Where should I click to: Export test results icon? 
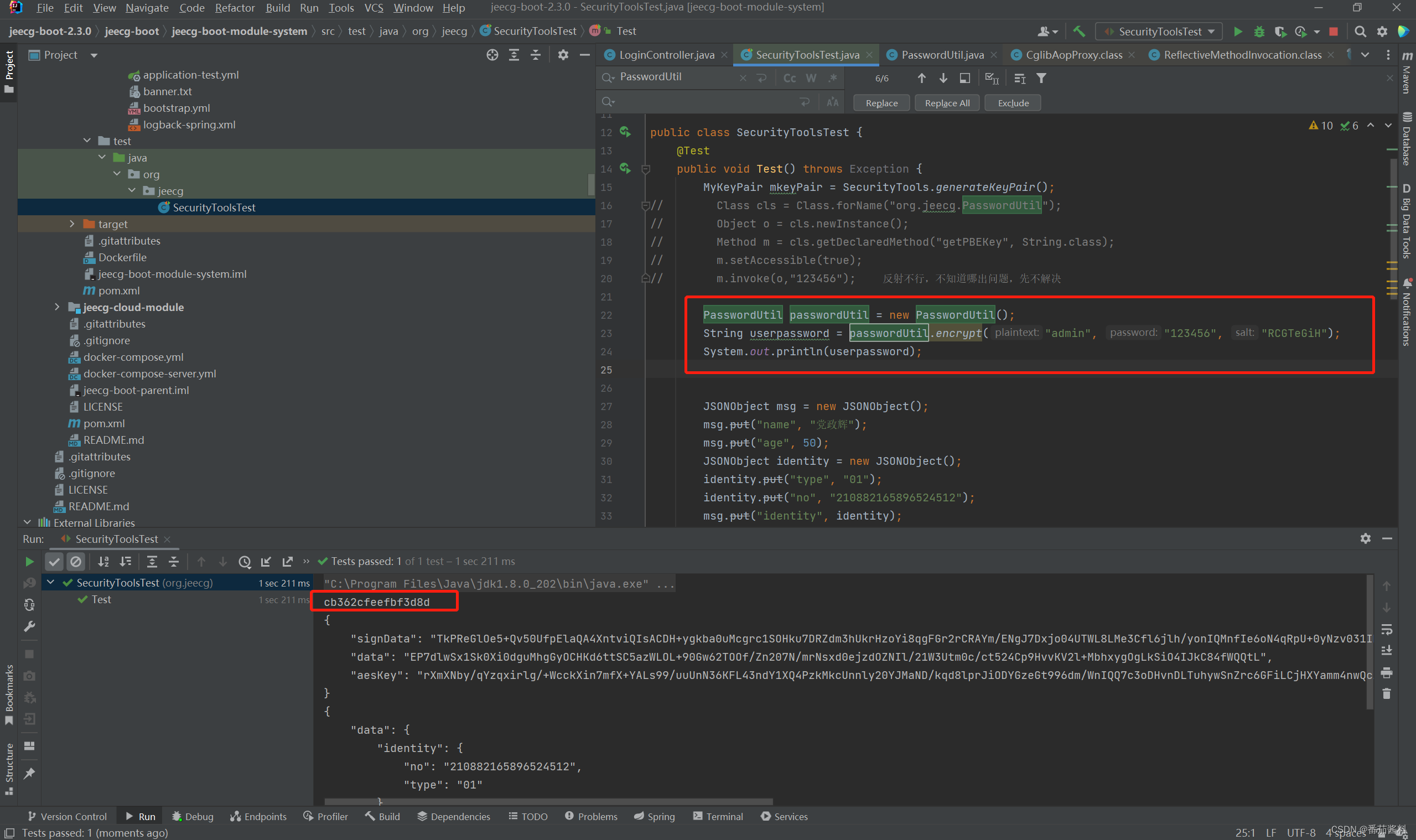point(288,562)
